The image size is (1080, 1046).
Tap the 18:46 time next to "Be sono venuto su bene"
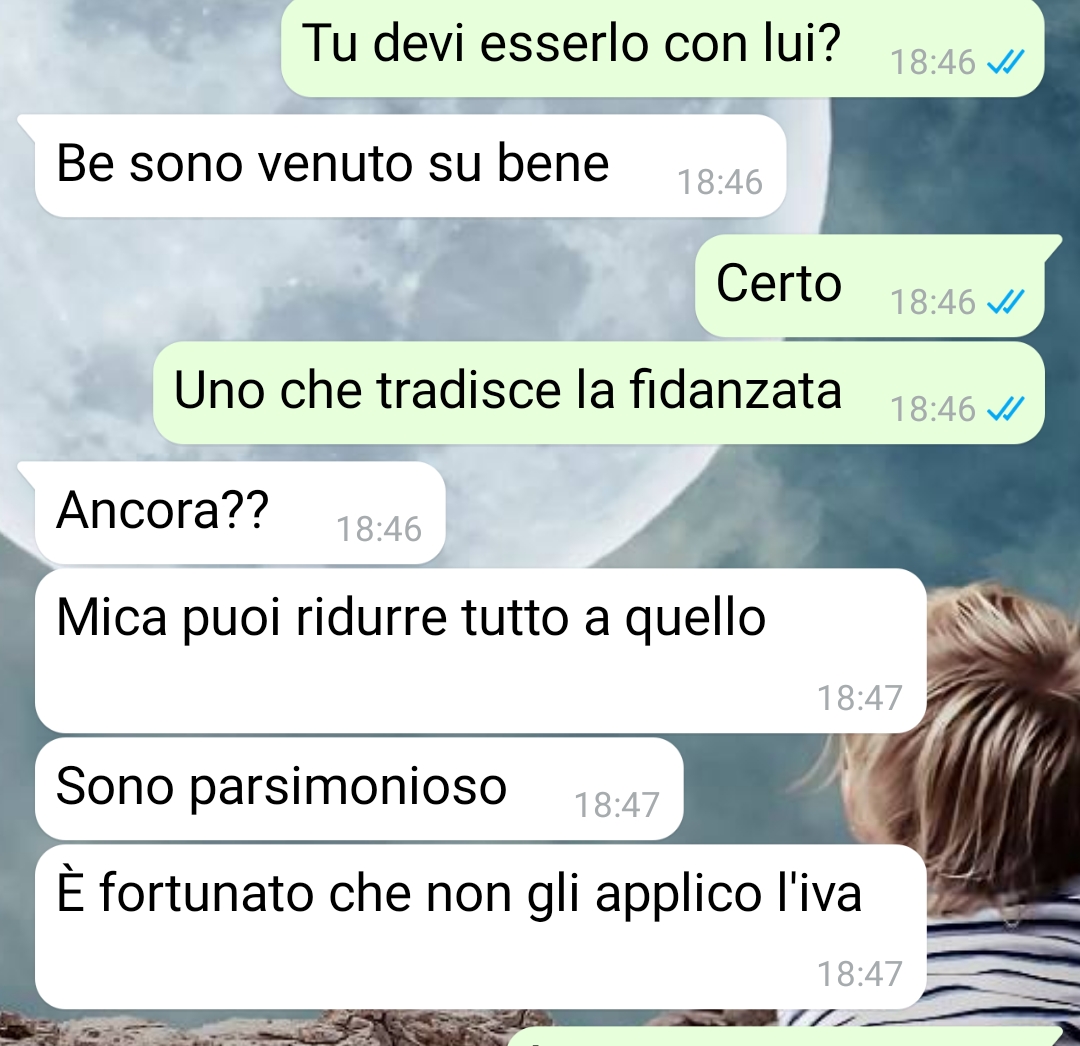click(x=720, y=182)
